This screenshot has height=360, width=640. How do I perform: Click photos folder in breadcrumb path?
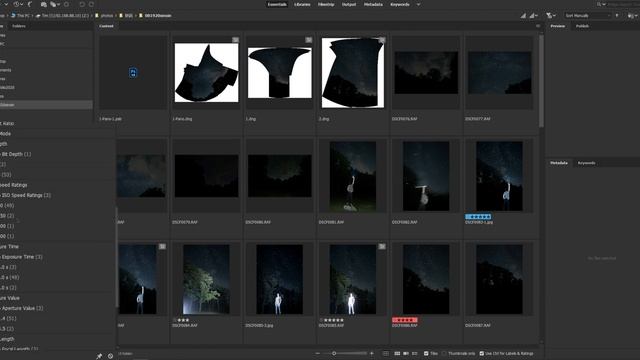(x=104, y=16)
